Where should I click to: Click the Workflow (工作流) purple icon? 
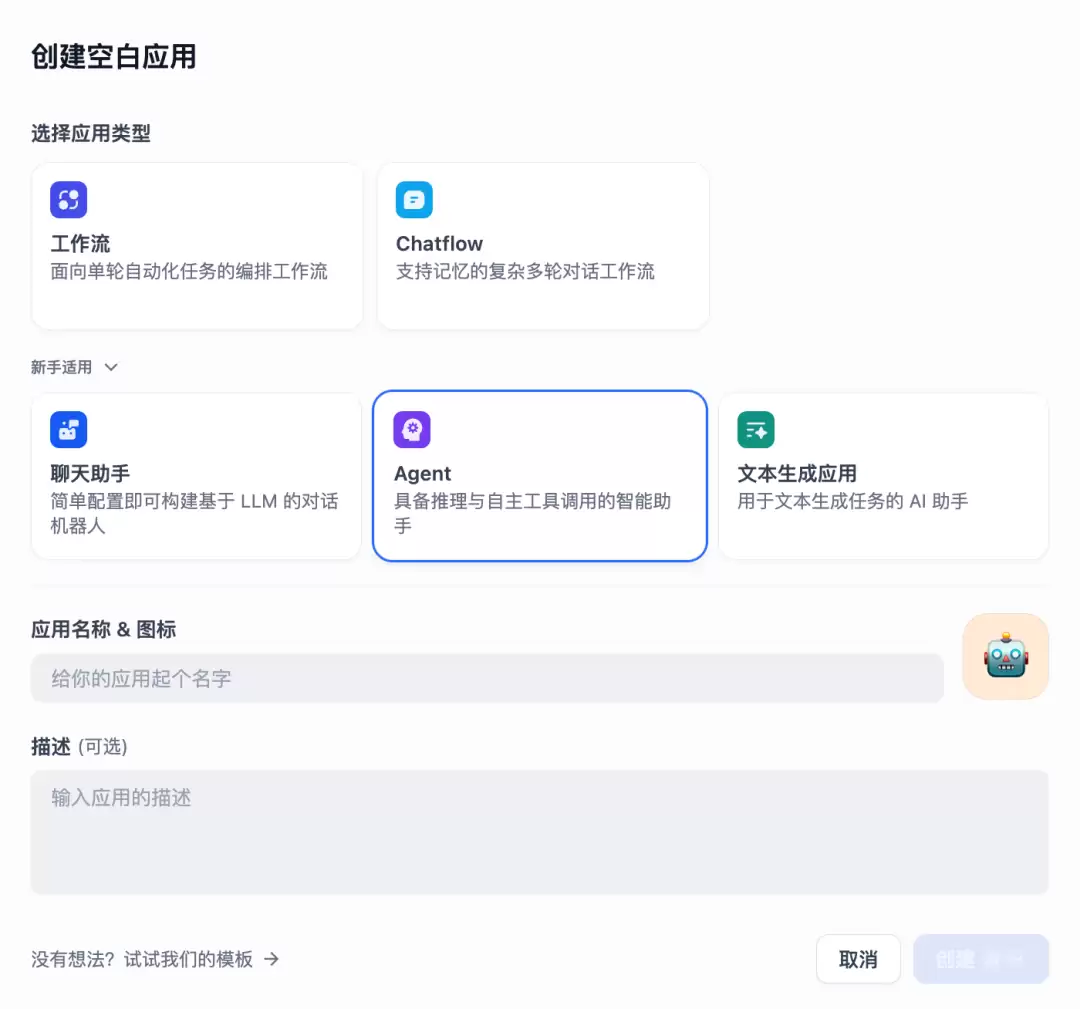[68, 200]
